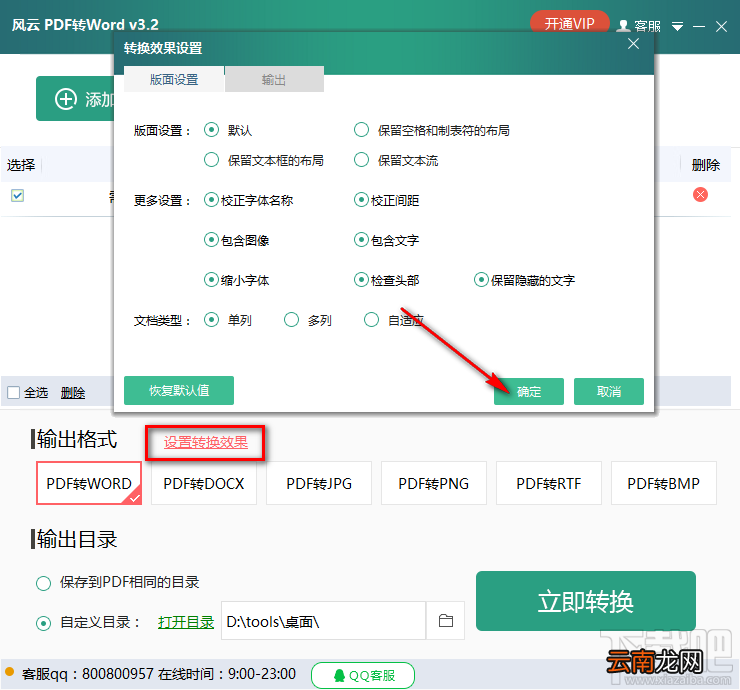
Task: Switch to the 输出 tab
Action: tap(274, 79)
